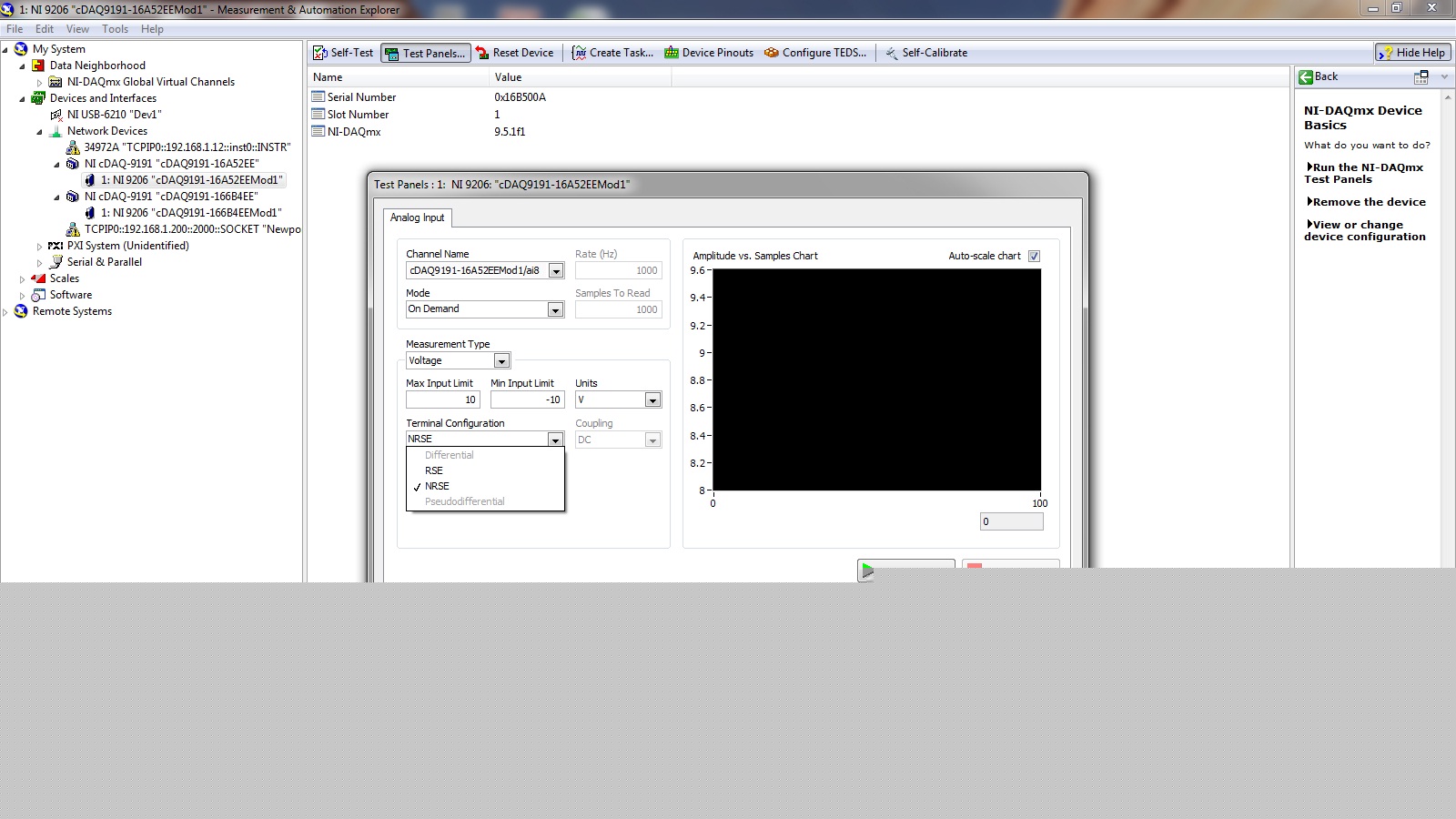Select My System icon in tree
This screenshot has width=1456, height=819.
click(x=21, y=49)
